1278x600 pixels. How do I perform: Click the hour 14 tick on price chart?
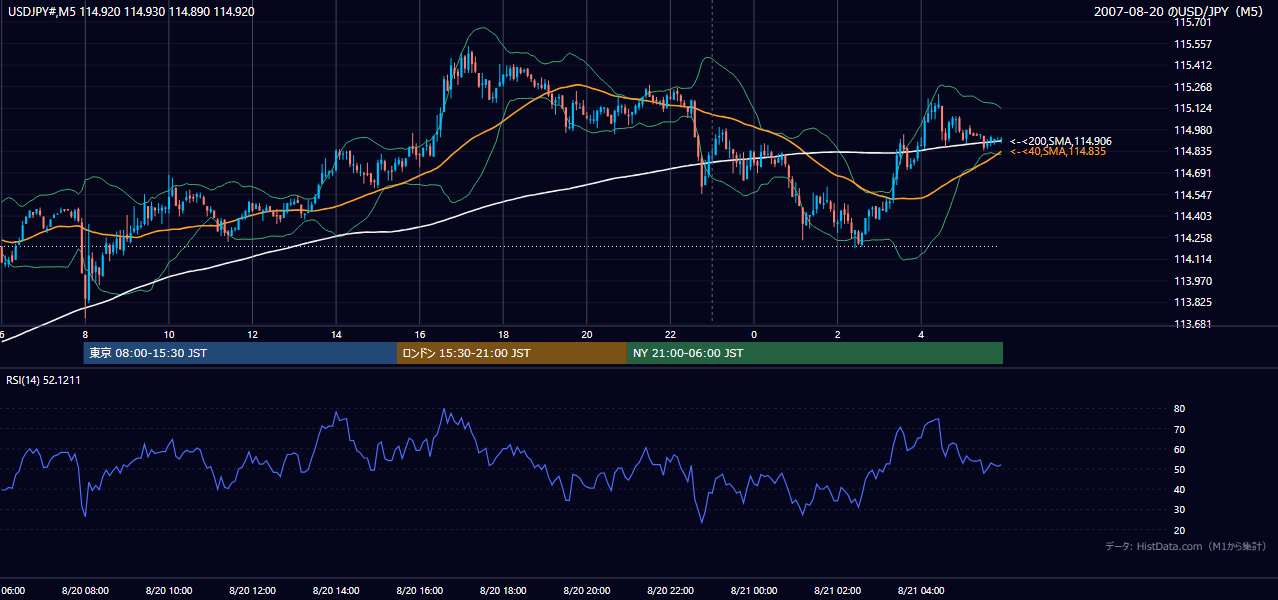(x=336, y=335)
